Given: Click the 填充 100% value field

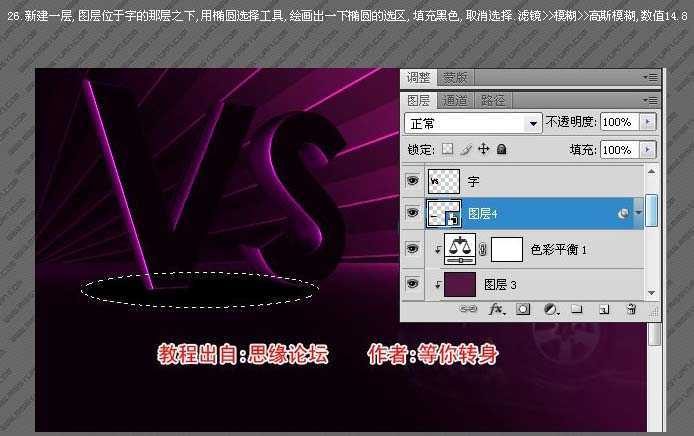Looking at the screenshot, I should pyautogui.click(x=619, y=150).
